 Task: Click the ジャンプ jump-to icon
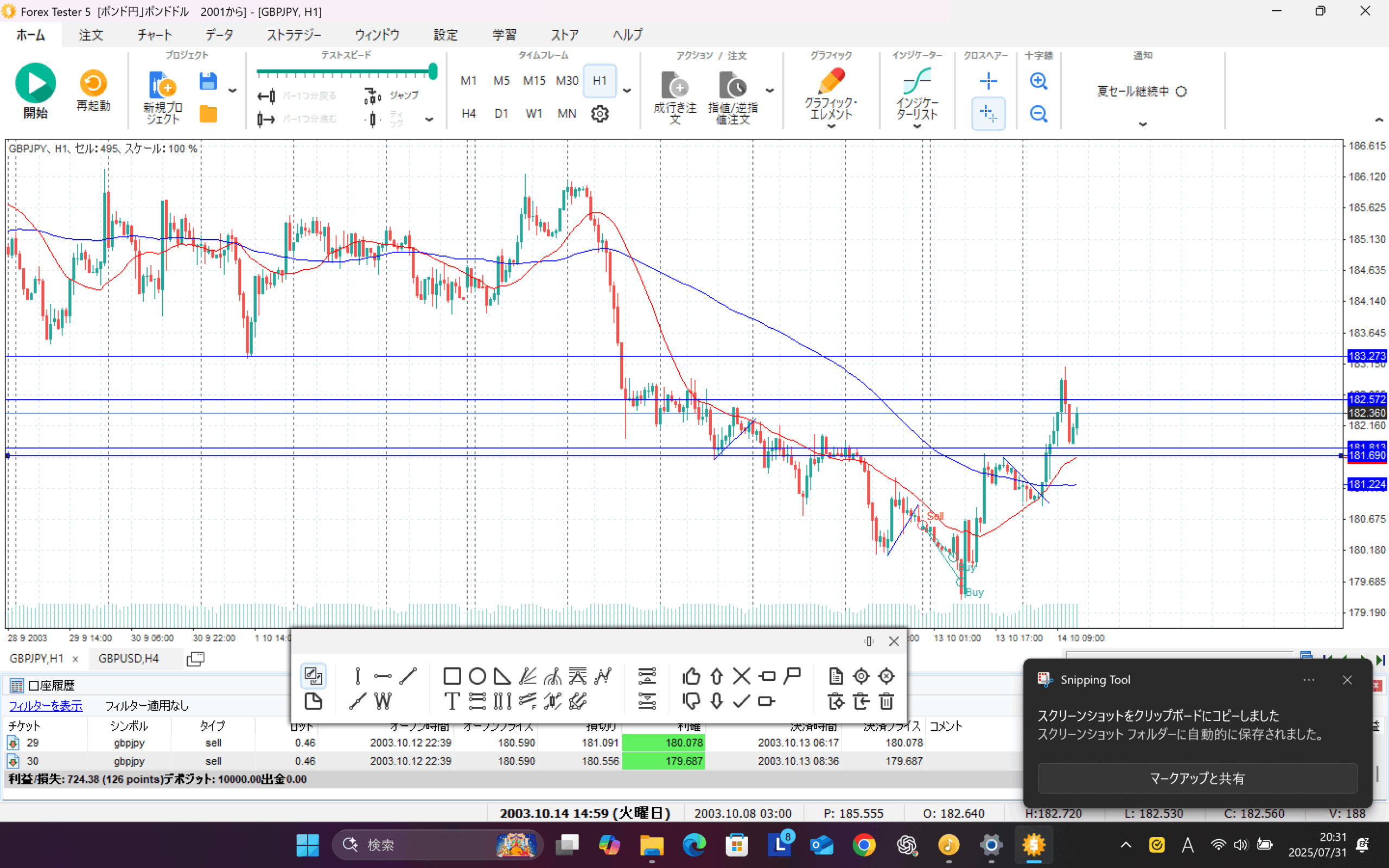click(373, 96)
